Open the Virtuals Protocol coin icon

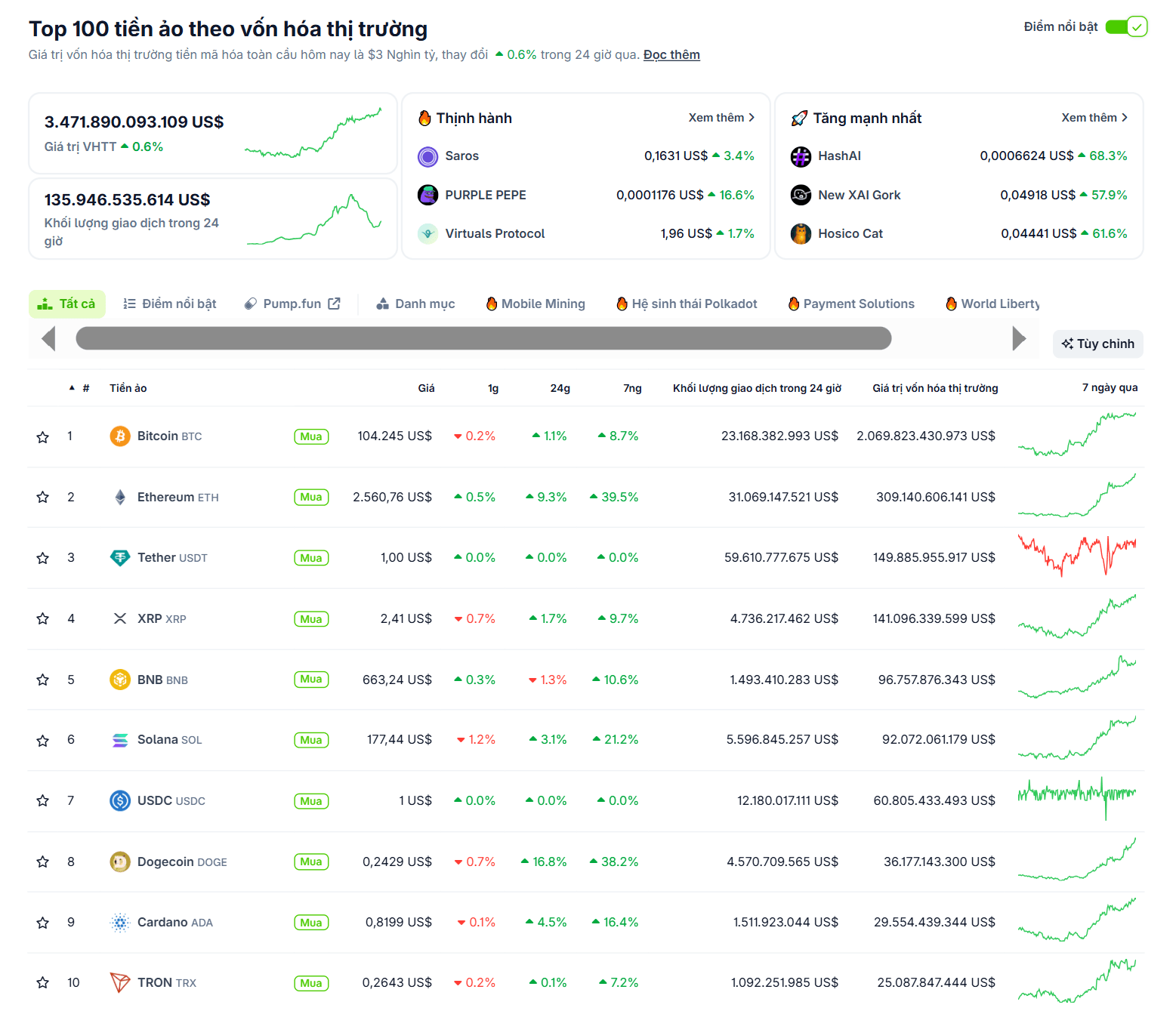428,234
